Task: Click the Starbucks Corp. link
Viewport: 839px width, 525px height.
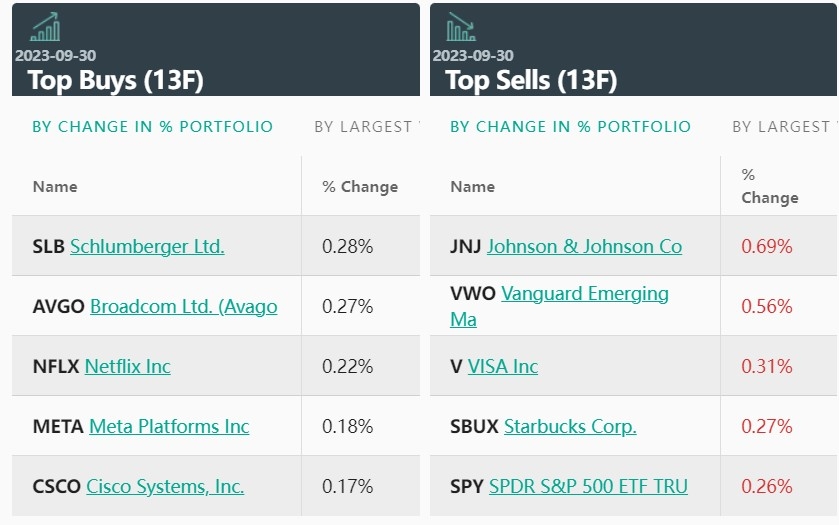Action: pyautogui.click(x=570, y=426)
